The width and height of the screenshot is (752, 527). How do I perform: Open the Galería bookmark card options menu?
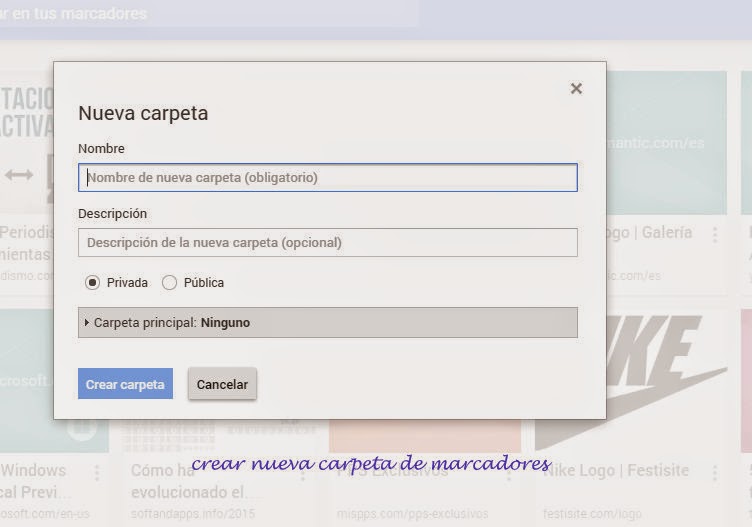click(x=715, y=234)
